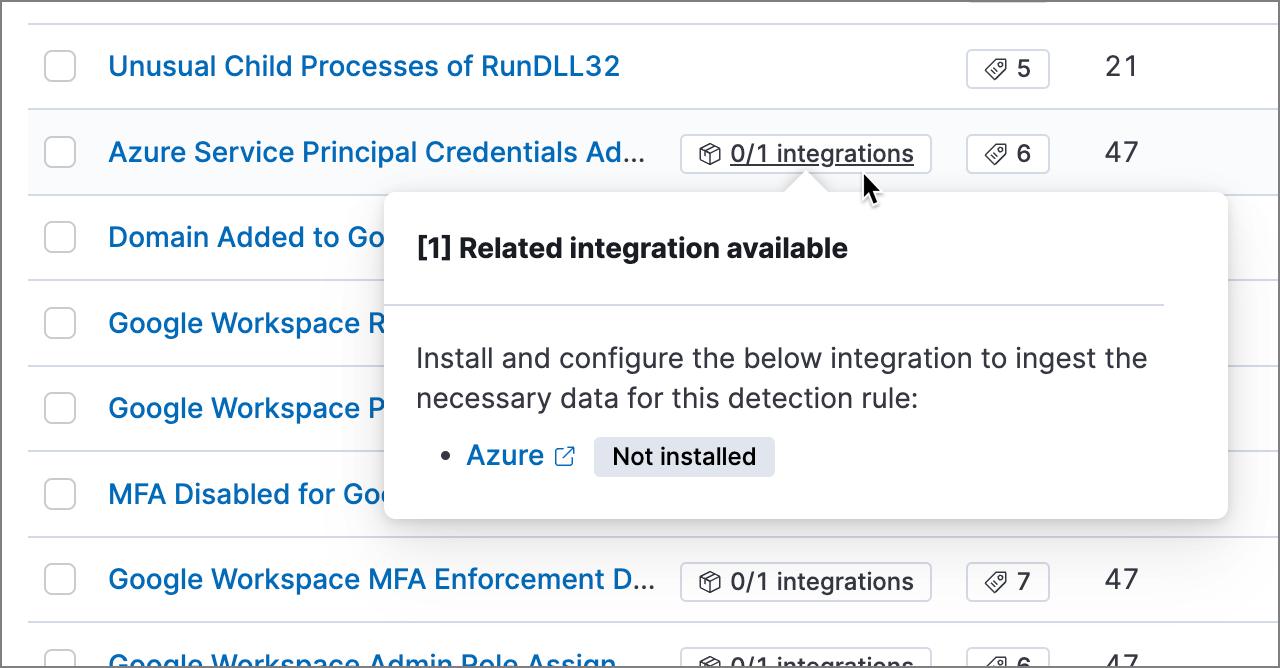This screenshot has width=1280, height=668.
Task: Click the Not installed badge
Action: tap(684, 456)
